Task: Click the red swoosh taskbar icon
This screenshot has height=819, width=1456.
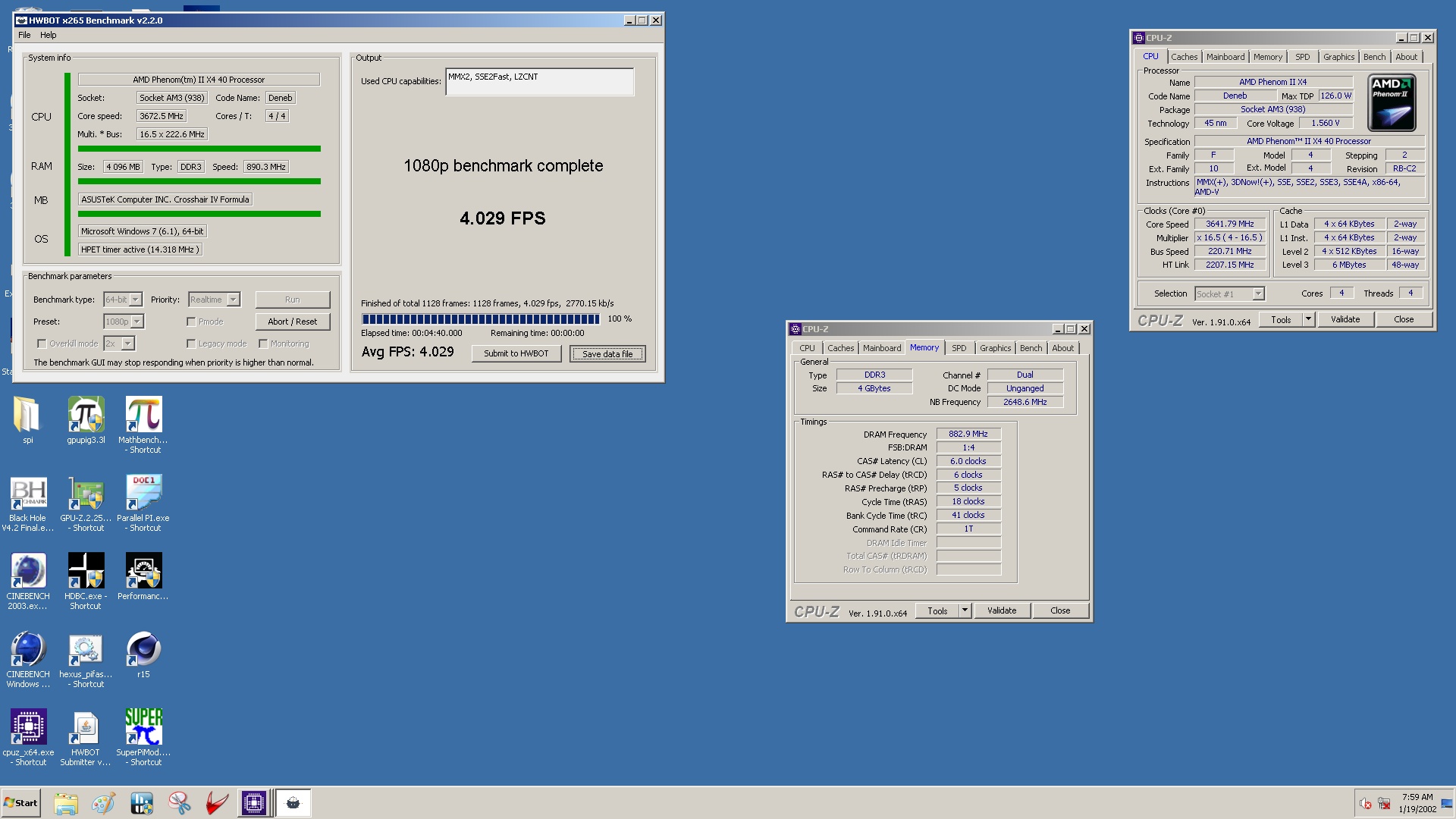Action: [217, 803]
